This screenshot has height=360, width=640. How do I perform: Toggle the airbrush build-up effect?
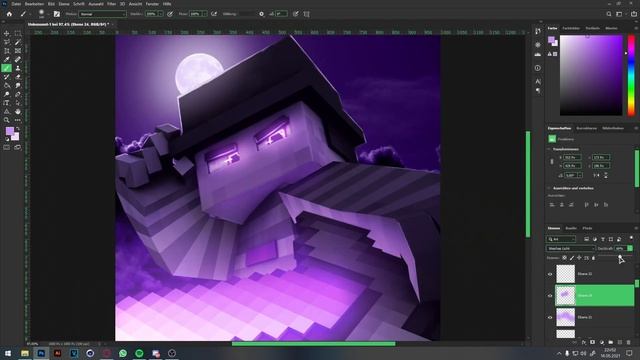coord(214,14)
